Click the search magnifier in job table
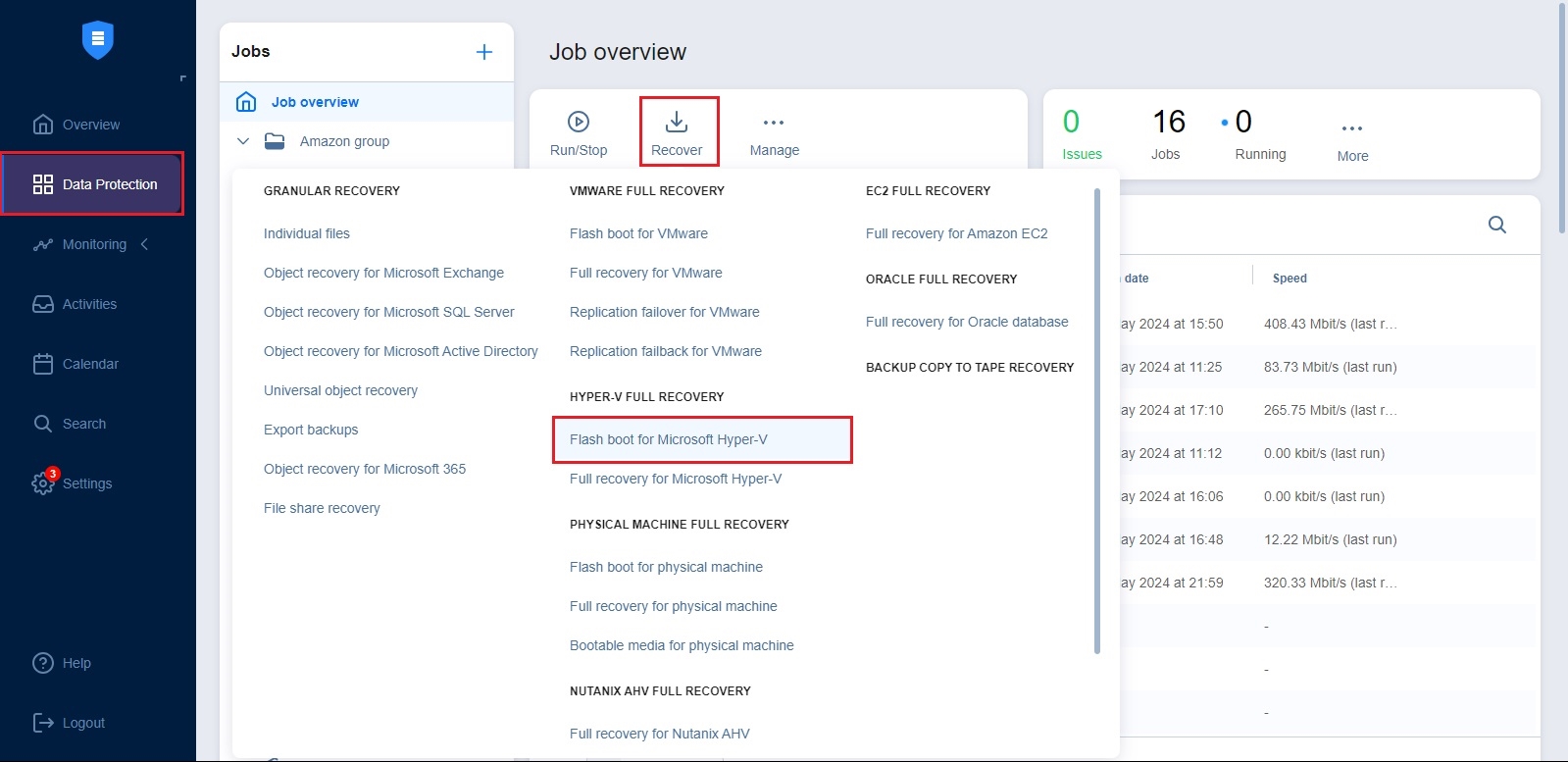 [1496, 225]
